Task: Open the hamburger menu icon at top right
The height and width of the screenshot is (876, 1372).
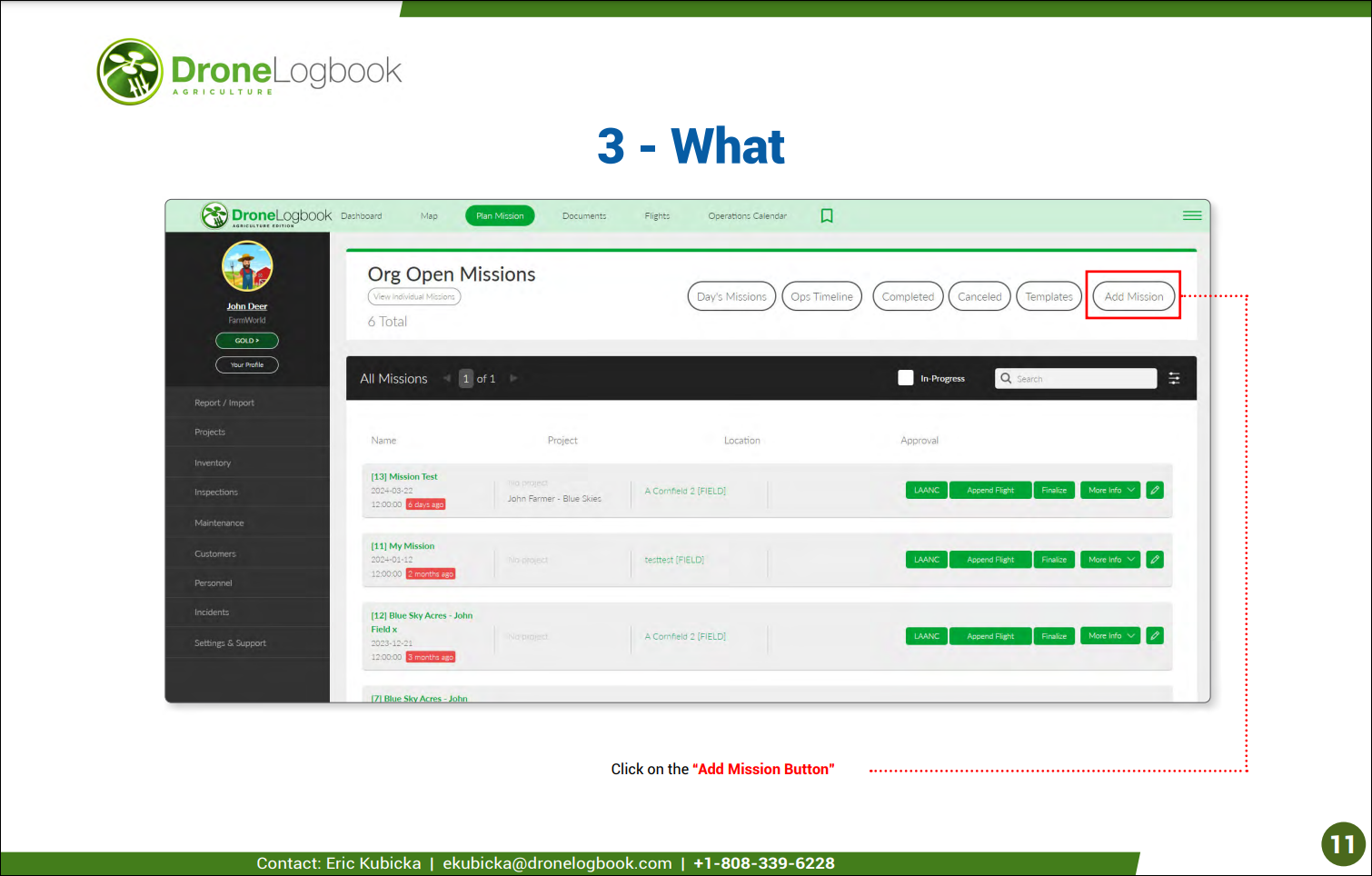Action: [x=1192, y=215]
